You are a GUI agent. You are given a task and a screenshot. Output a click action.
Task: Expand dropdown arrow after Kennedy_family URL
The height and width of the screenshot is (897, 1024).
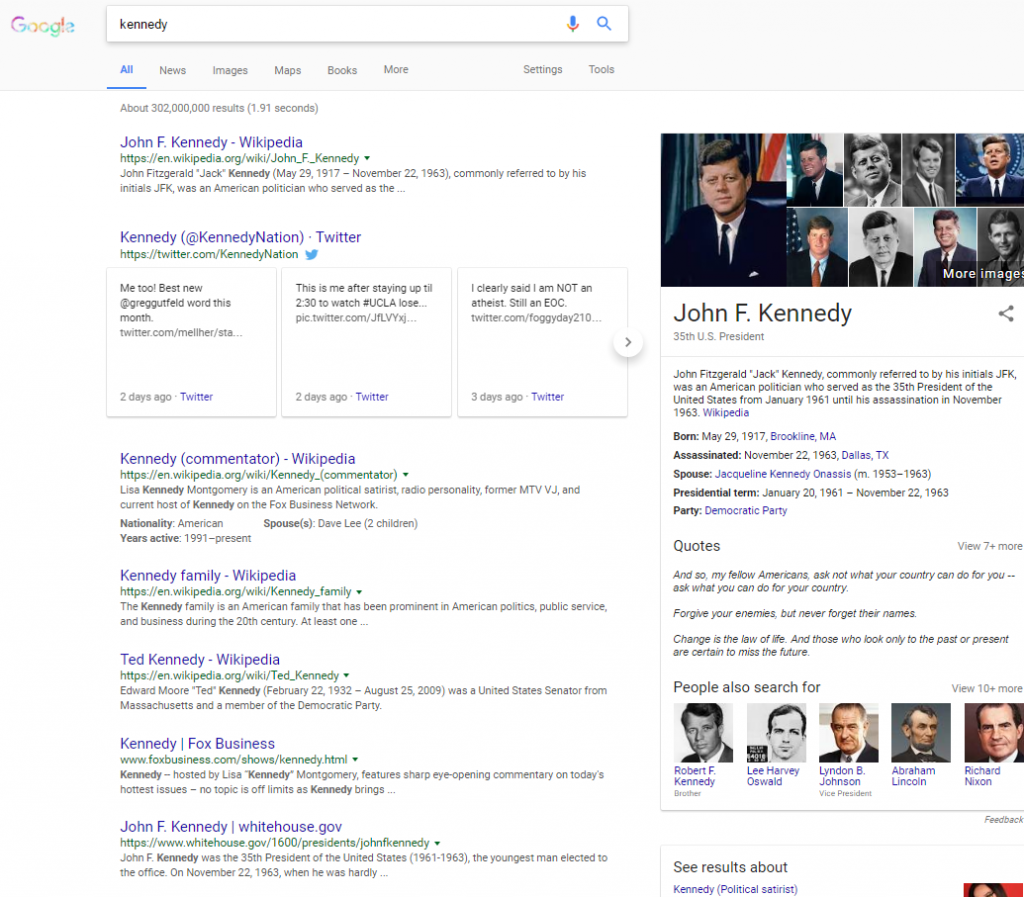(359, 591)
